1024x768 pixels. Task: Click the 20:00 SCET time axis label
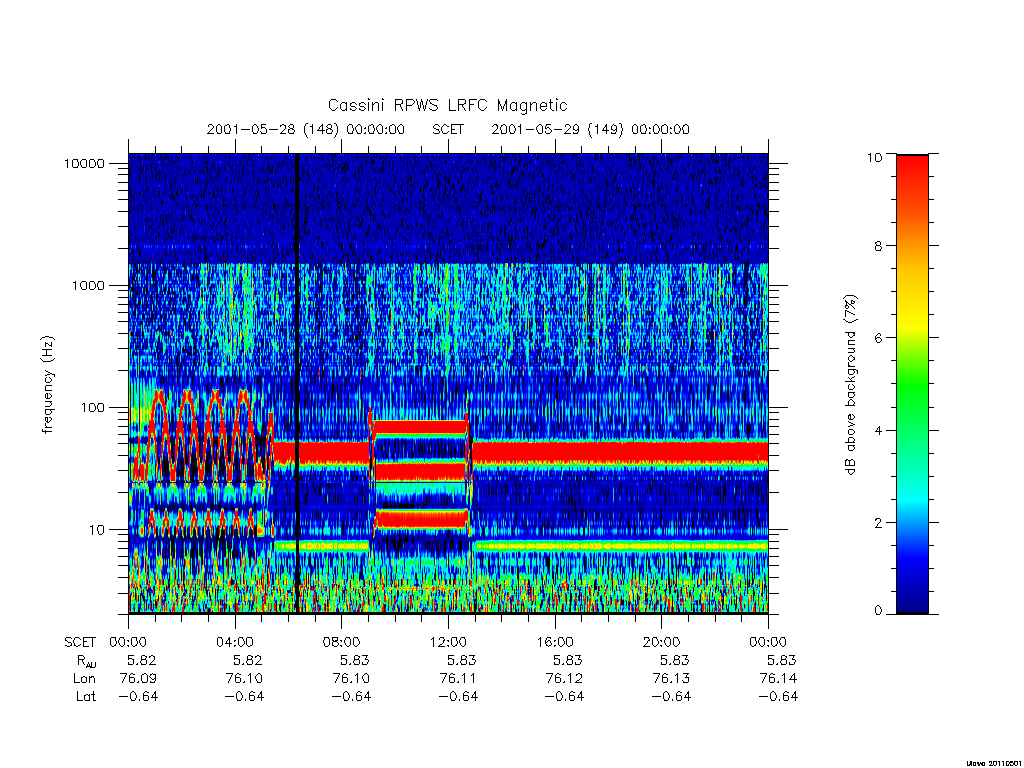662,642
